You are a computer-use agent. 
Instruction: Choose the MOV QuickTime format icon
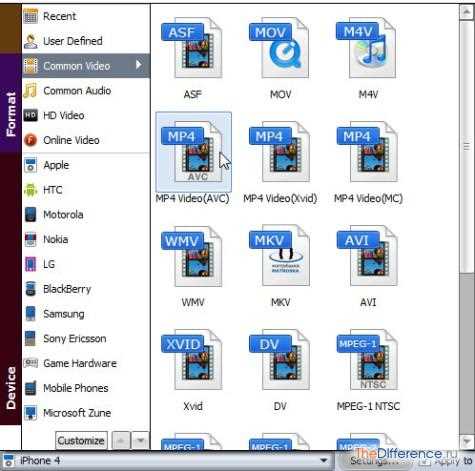(x=279, y=48)
